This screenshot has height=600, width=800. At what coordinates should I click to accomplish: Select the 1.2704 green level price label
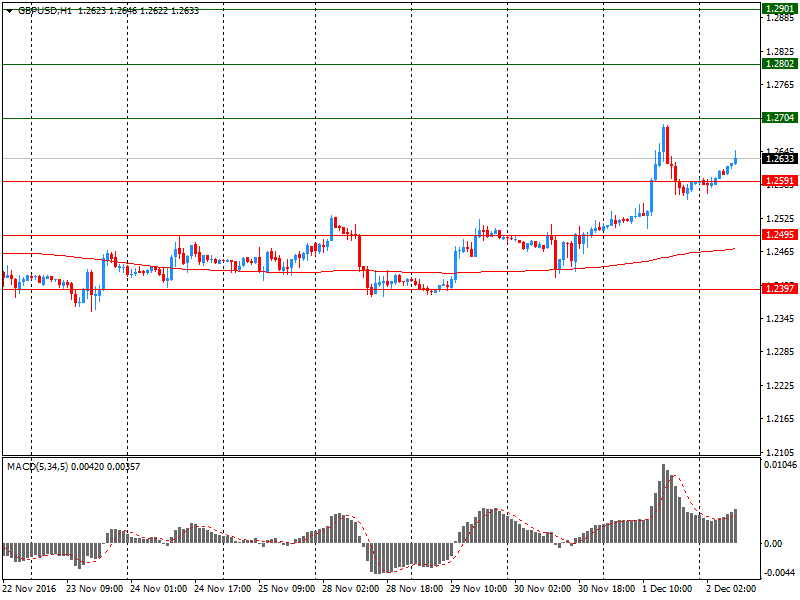(x=780, y=118)
